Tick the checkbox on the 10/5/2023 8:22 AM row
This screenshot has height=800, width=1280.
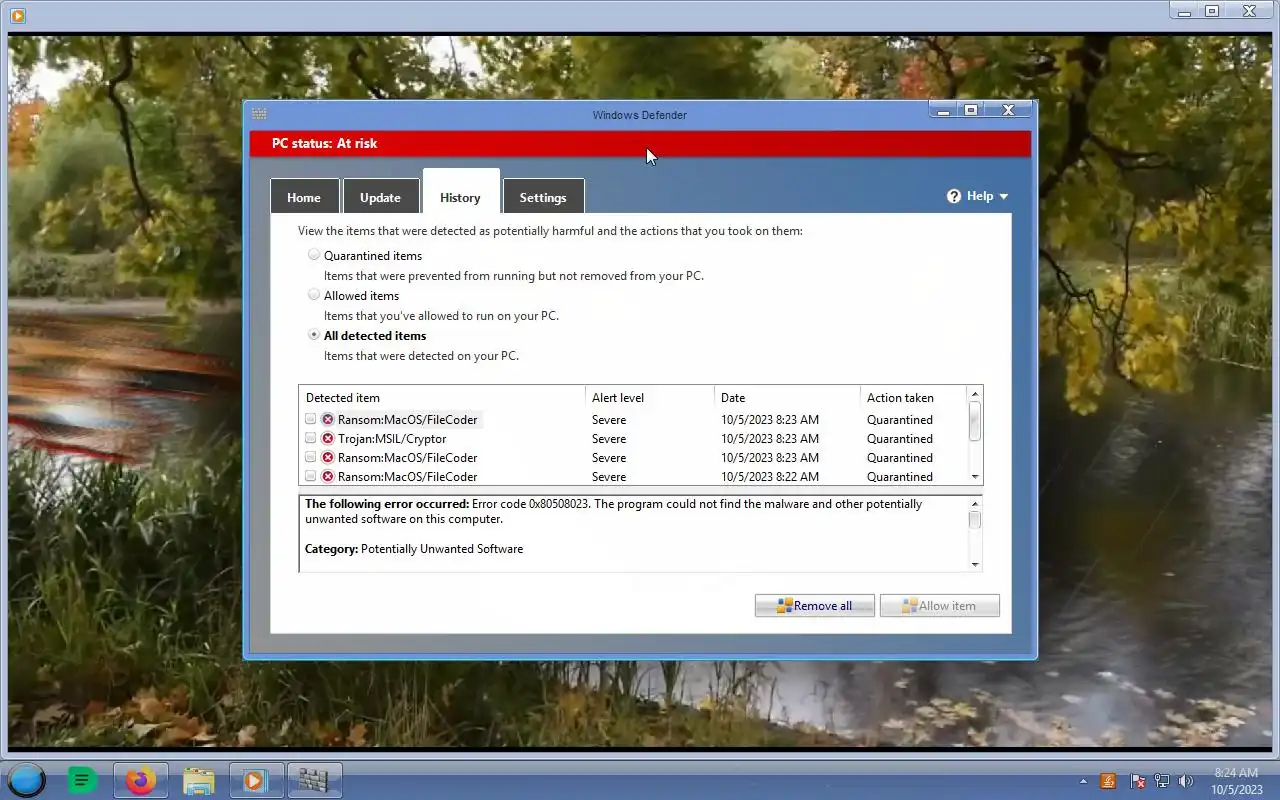[311, 477]
